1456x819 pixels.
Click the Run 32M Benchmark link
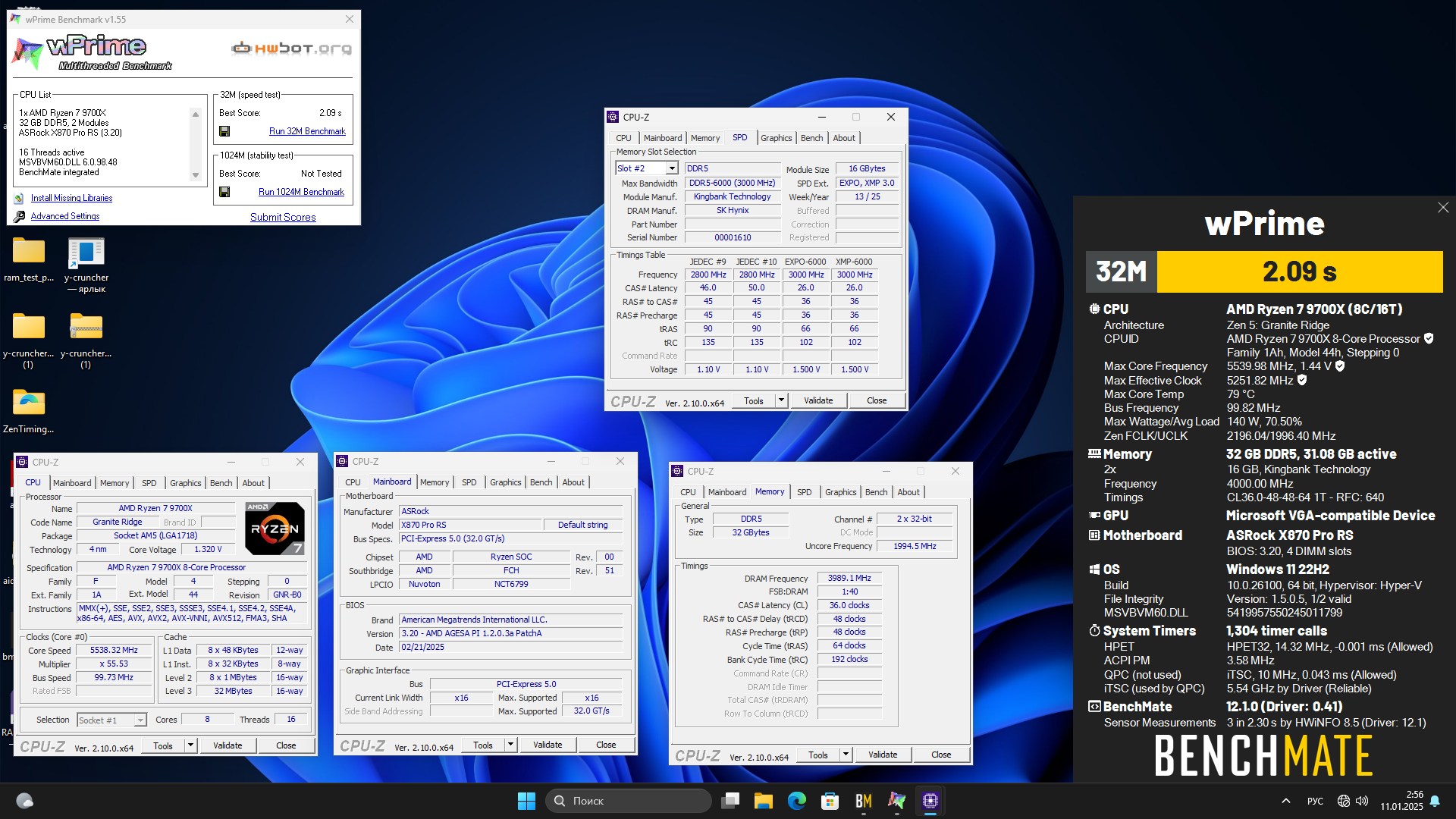coord(307,131)
